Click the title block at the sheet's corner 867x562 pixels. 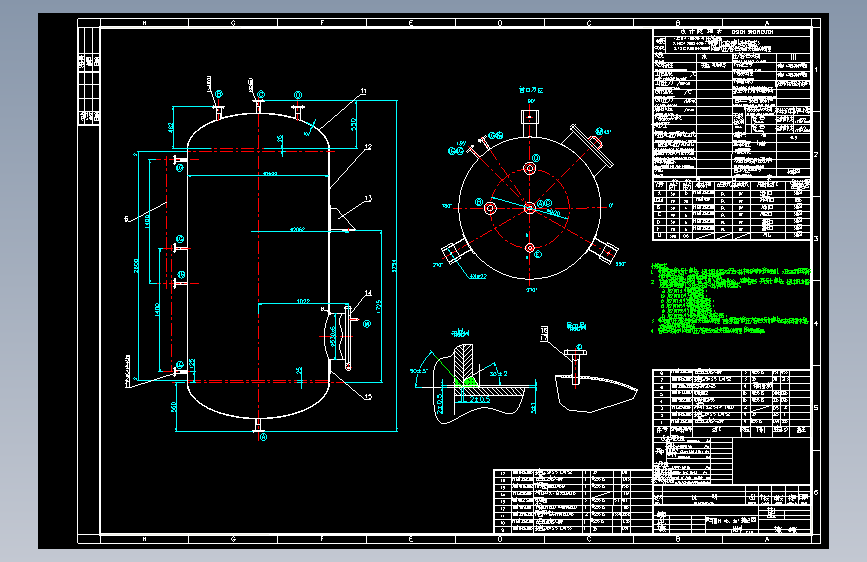coord(732,509)
